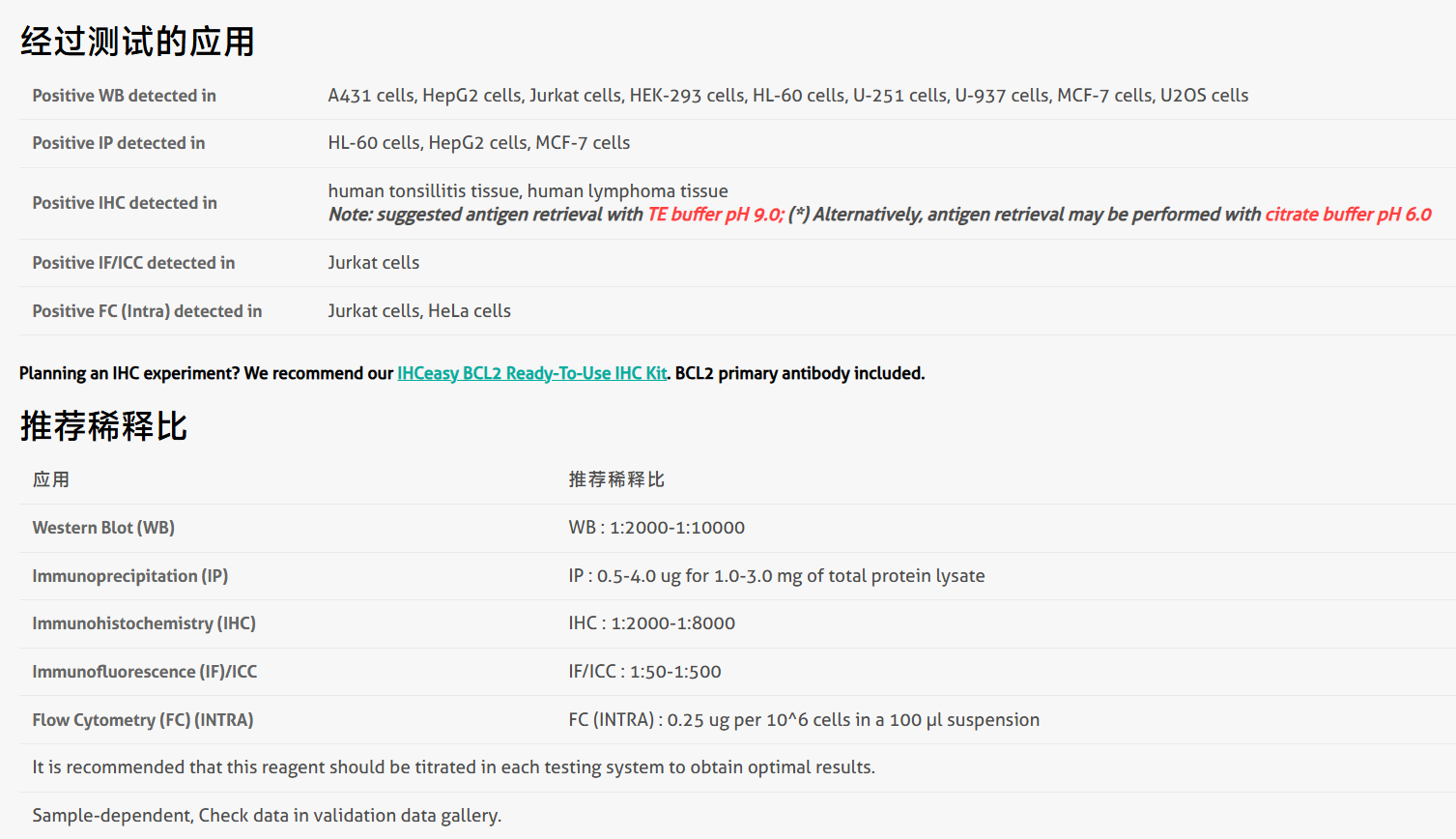Select the Positive IP detected in row label
1456x839 pixels.
[118, 143]
